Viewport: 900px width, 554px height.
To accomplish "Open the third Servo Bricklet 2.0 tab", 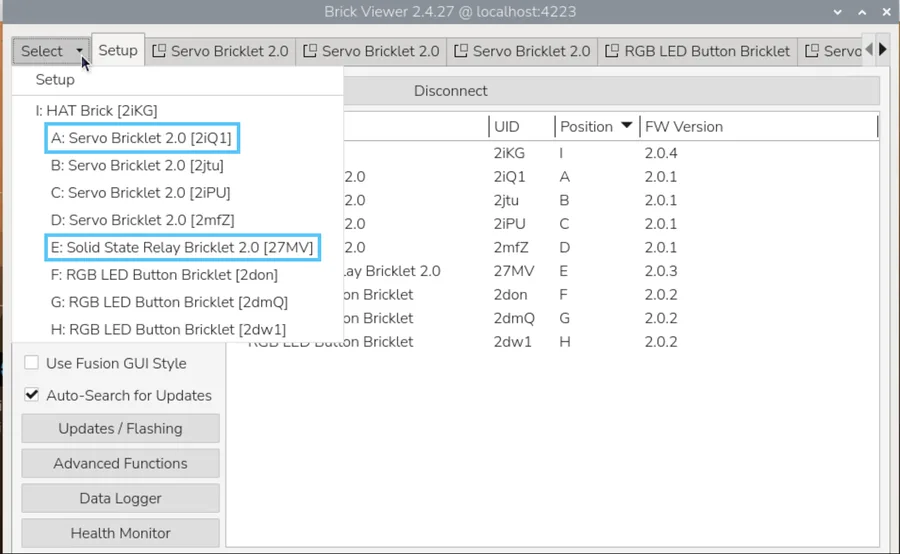I will click(x=522, y=52).
